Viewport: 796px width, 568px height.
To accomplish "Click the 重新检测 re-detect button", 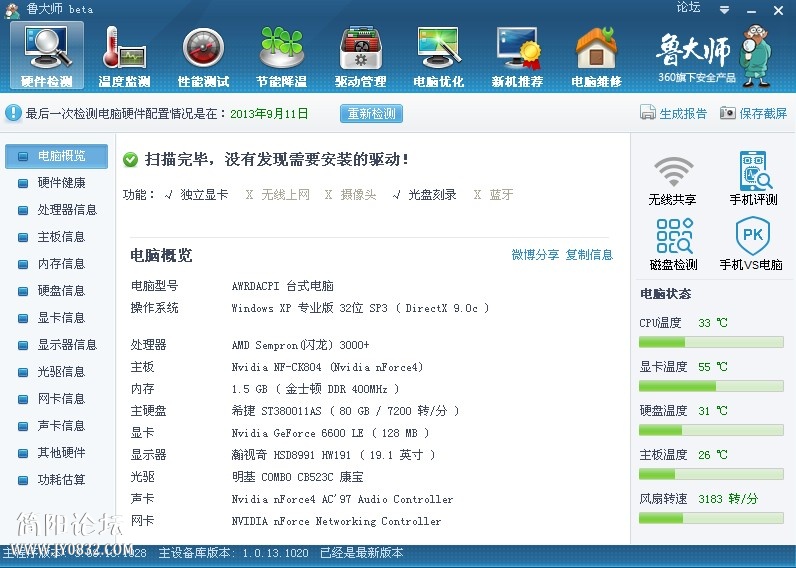I will pyautogui.click(x=371, y=114).
